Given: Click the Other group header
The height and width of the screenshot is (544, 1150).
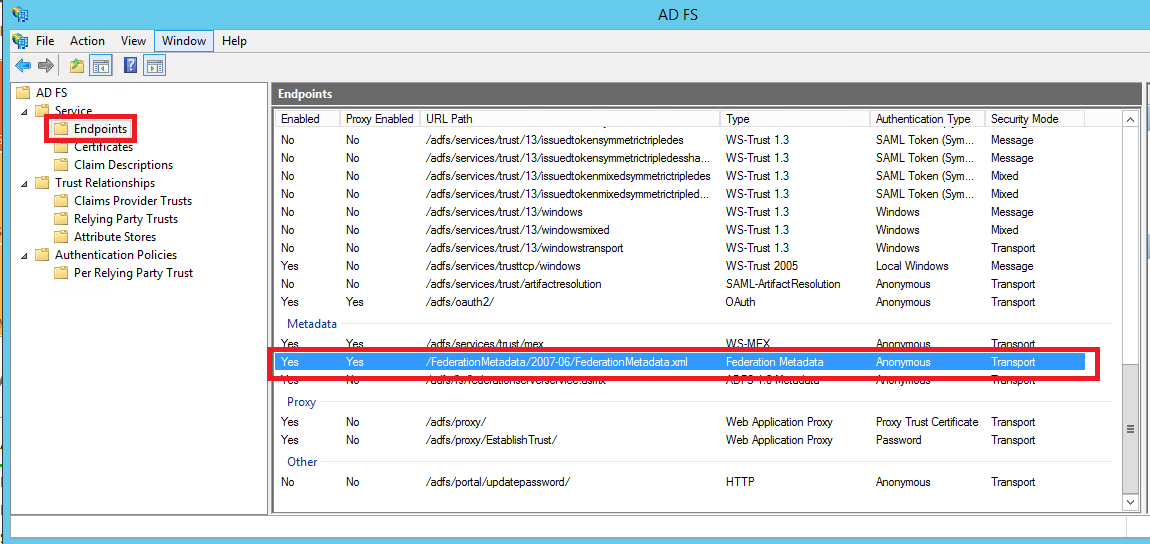Looking at the screenshot, I should [302, 462].
